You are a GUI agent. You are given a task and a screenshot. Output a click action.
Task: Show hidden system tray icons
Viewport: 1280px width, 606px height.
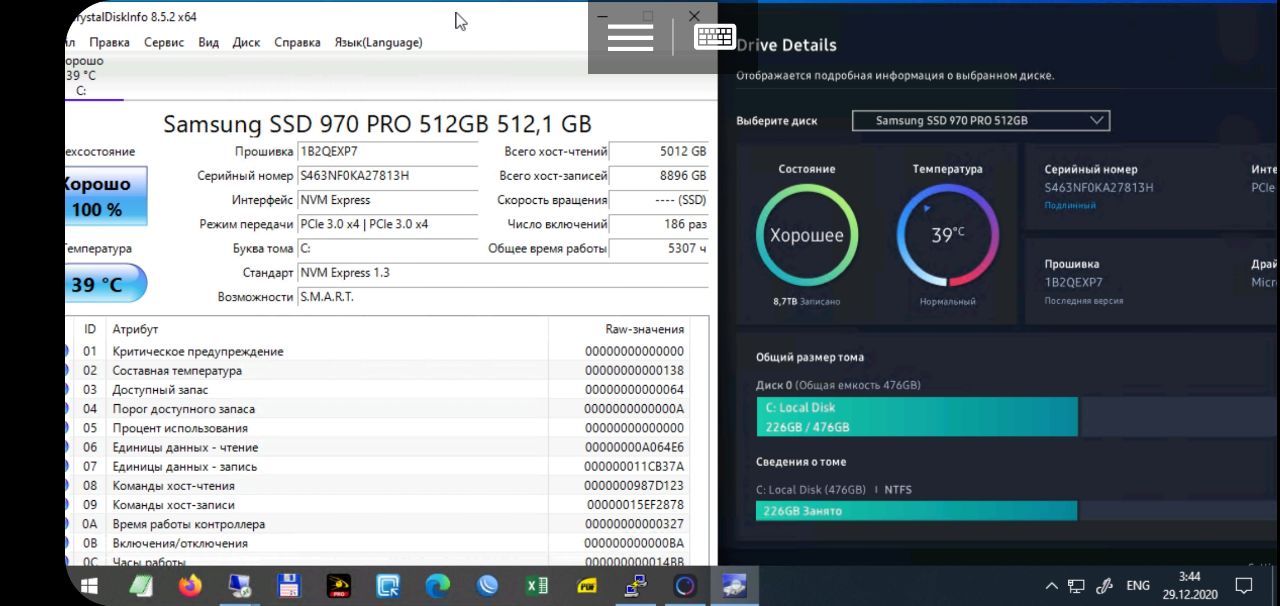1051,586
